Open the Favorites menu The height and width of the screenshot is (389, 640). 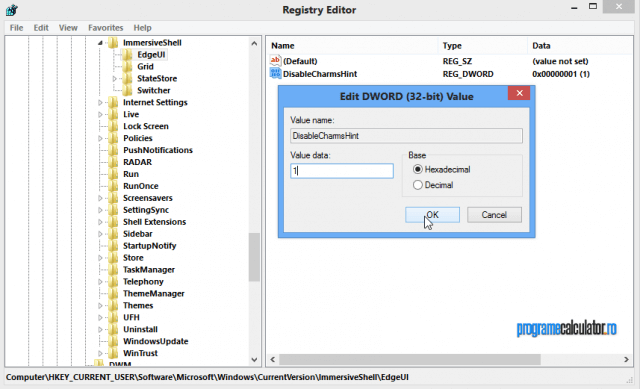pos(105,28)
